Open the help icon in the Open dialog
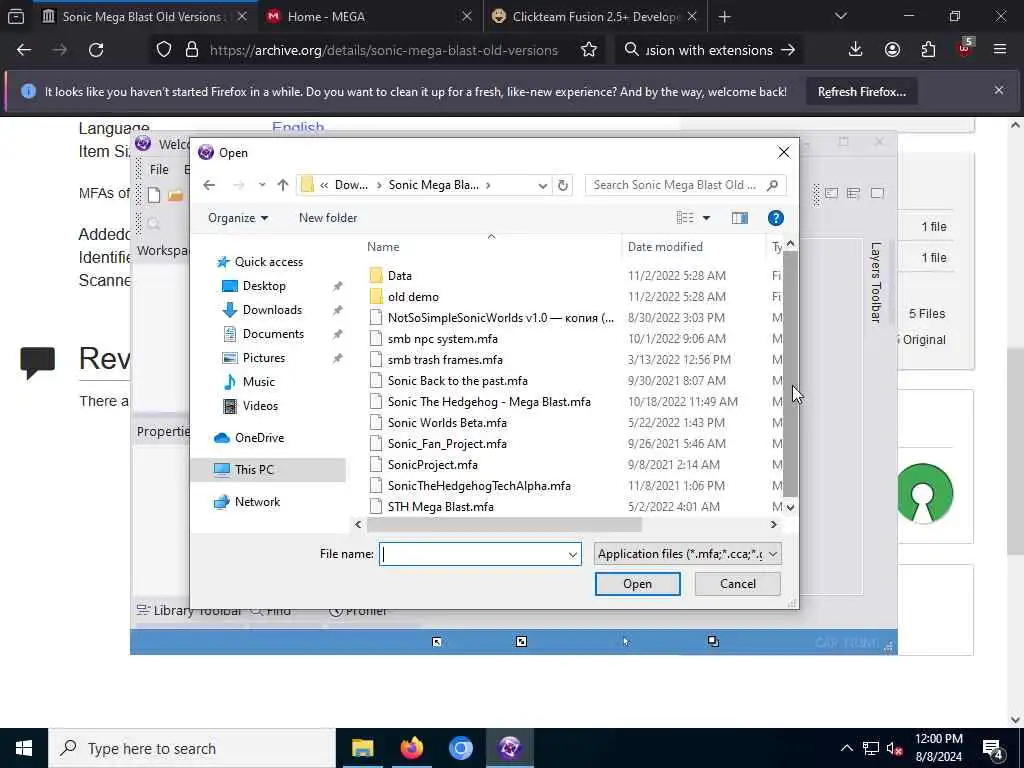This screenshot has height=768, width=1024. 775,218
